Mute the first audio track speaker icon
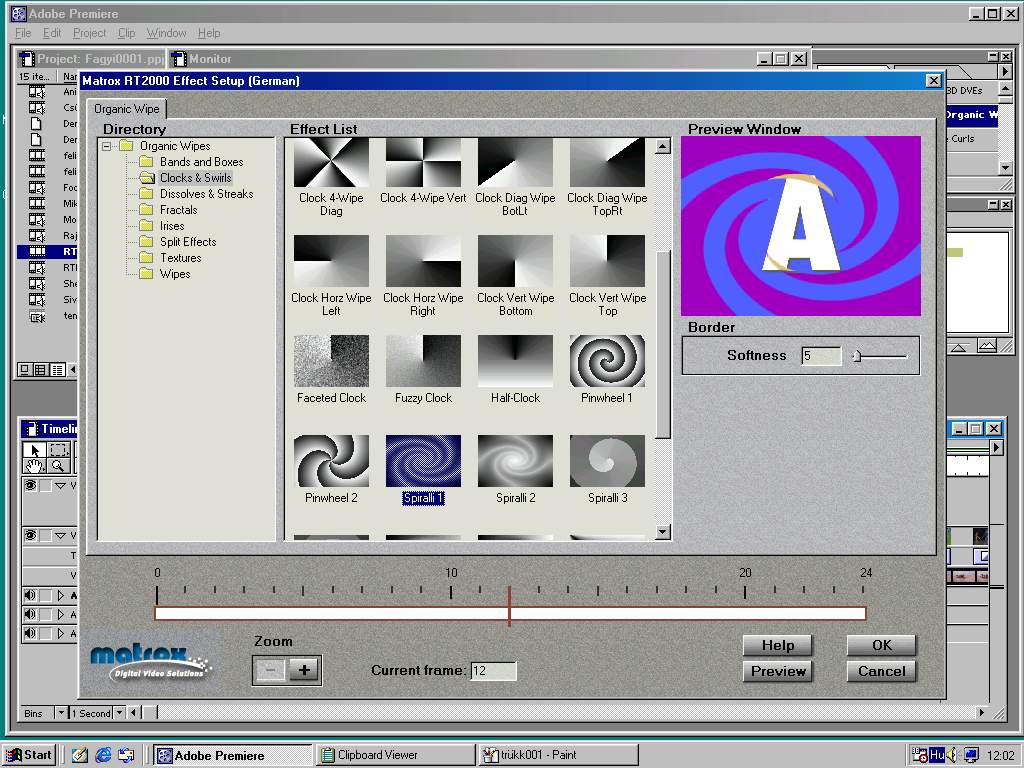The height and width of the screenshot is (768, 1024). point(30,596)
